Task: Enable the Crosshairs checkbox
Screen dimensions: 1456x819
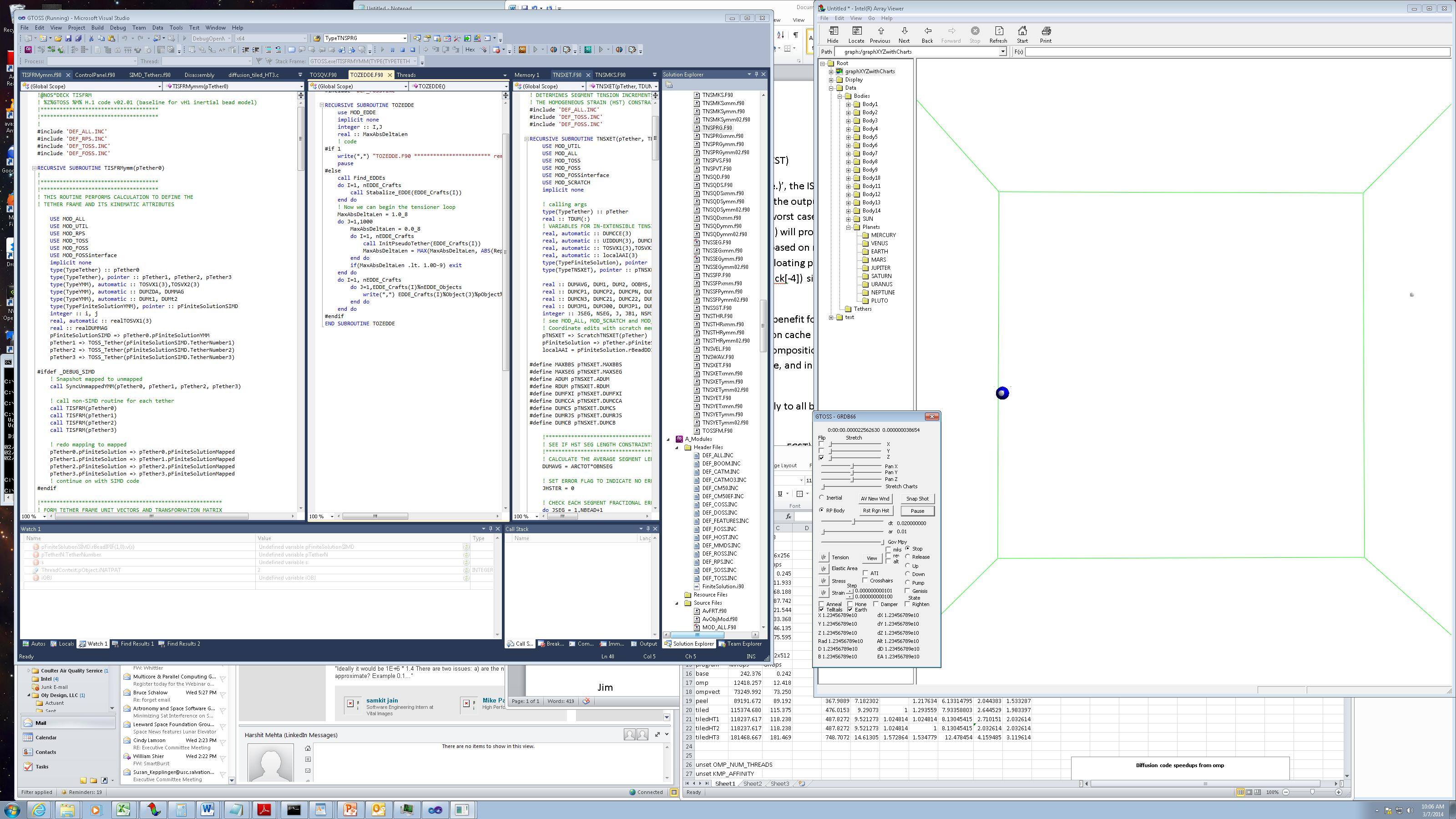Action: tap(865, 581)
